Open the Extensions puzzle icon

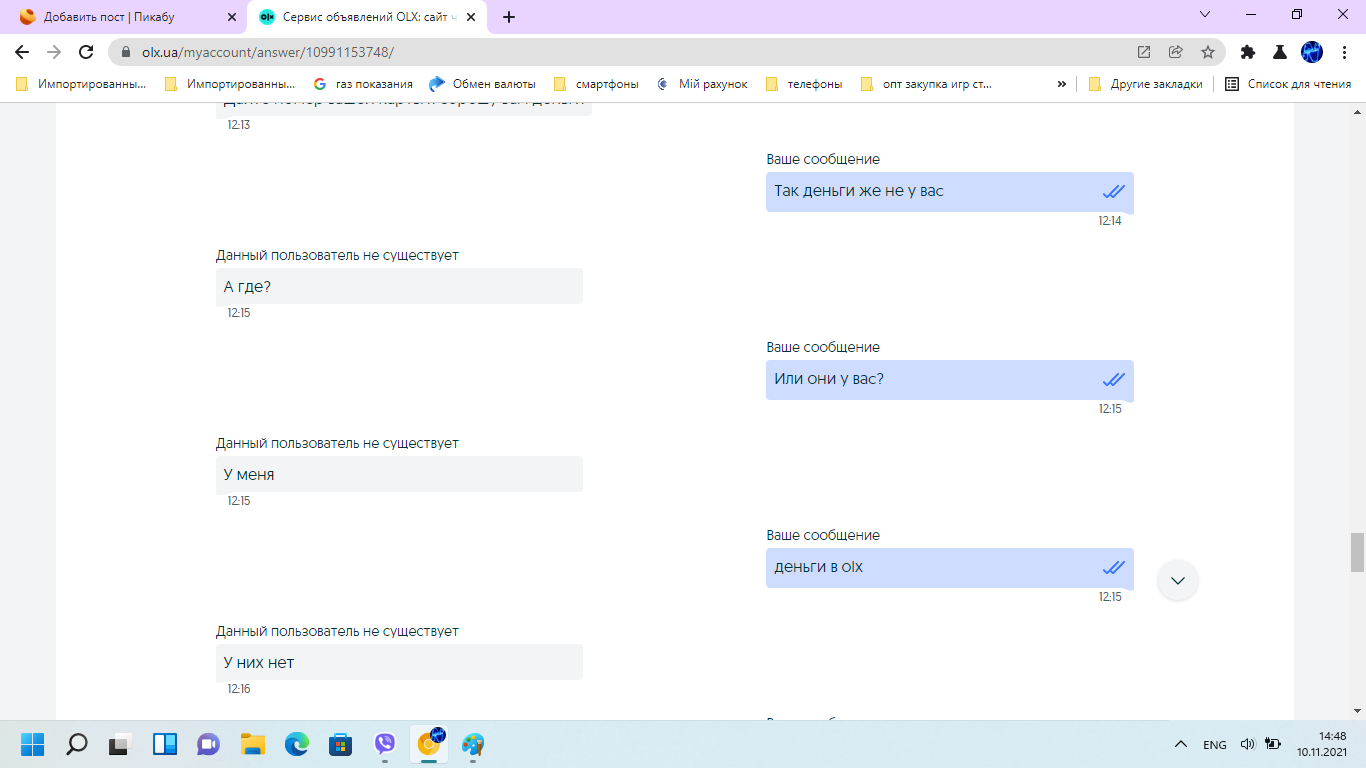(1248, 52)
